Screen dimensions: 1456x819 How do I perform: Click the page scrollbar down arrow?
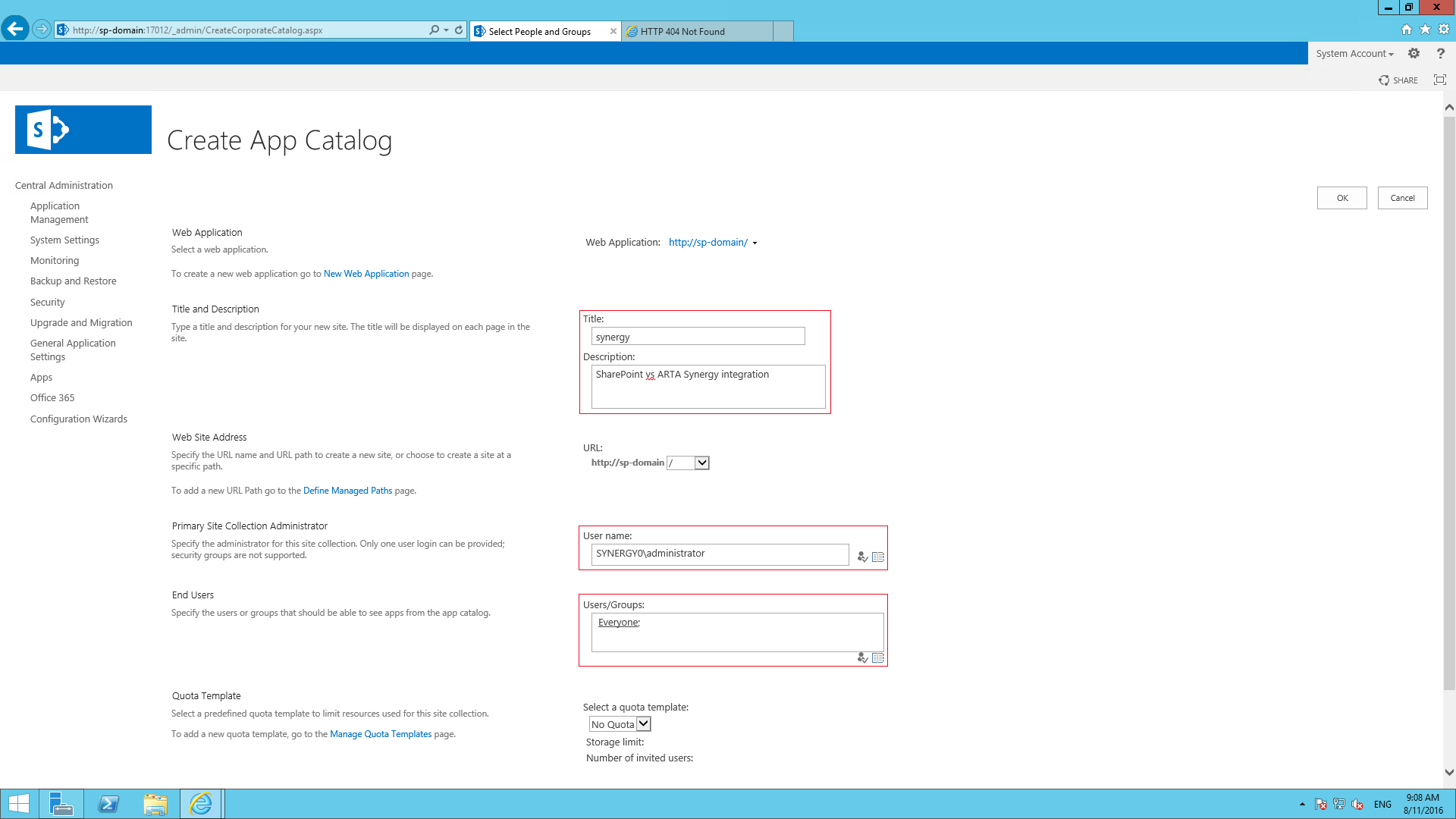pyautogui.click(x=1449, y=773)
